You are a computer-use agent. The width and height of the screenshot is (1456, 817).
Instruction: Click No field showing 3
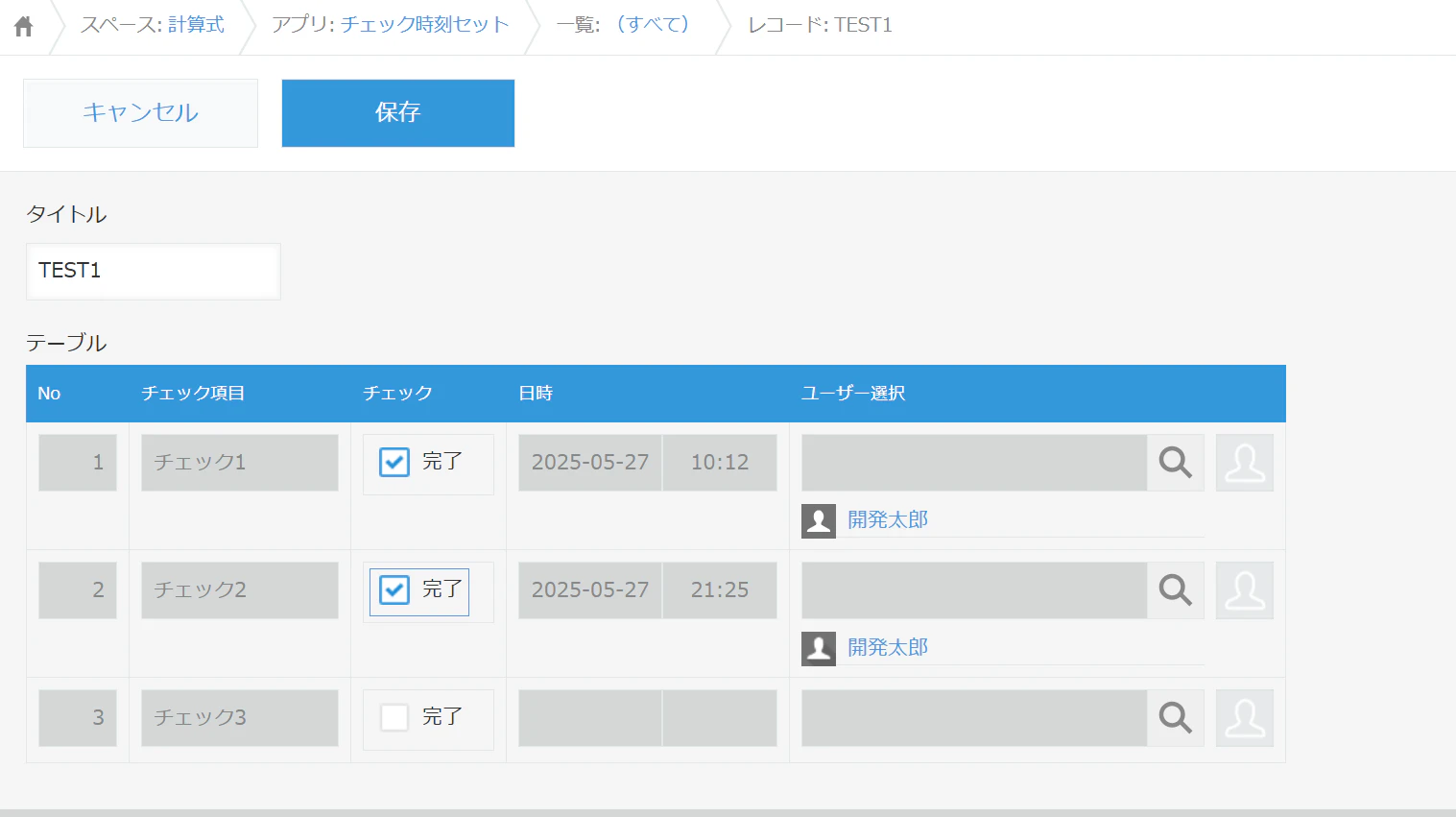(x=78, y=718)
